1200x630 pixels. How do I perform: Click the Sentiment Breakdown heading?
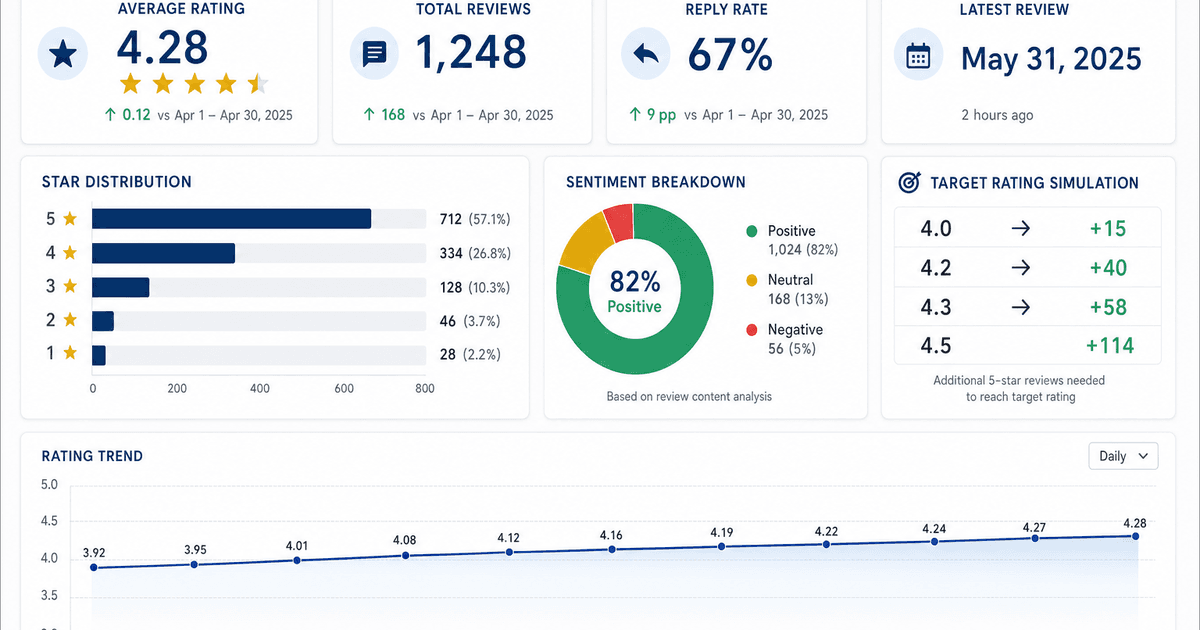[x=655, y=182]
